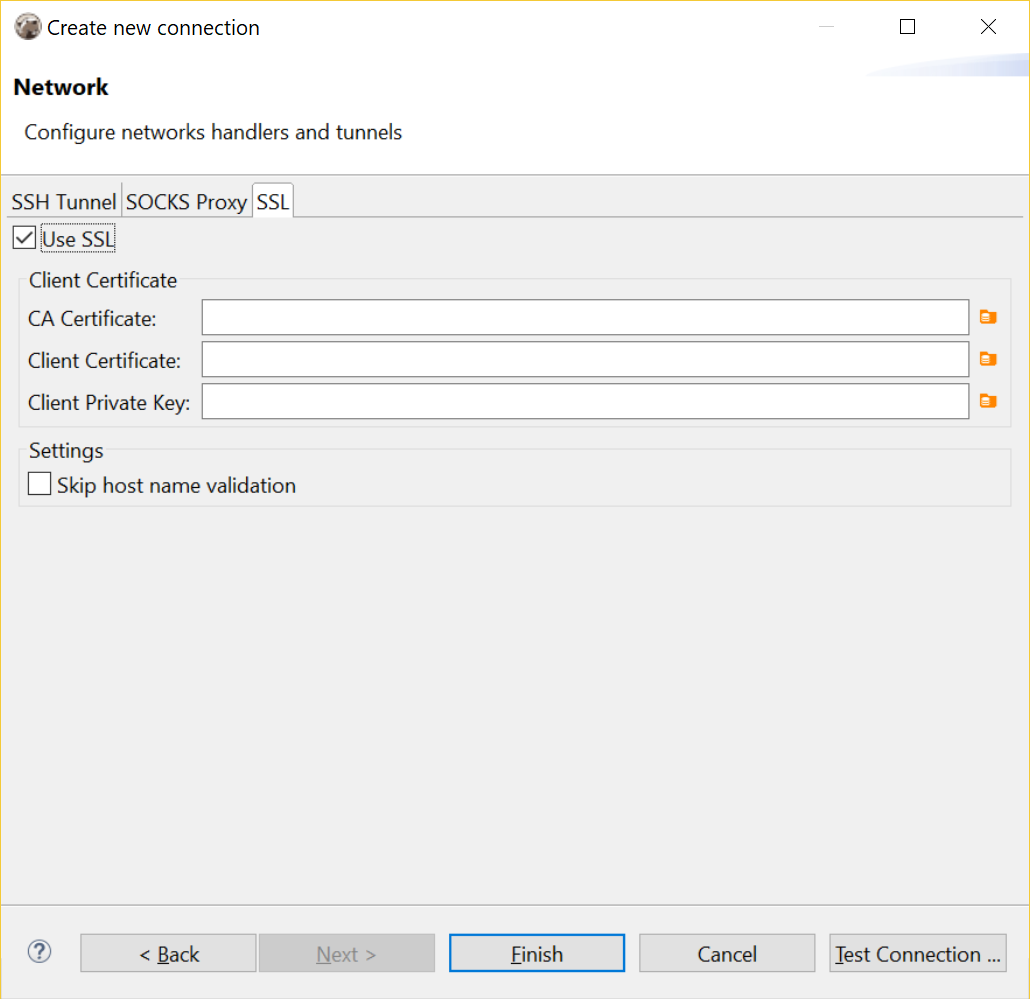Cancel the connection wizard
This screenshot has width=1030, height=999.
(x=727, y=952)
